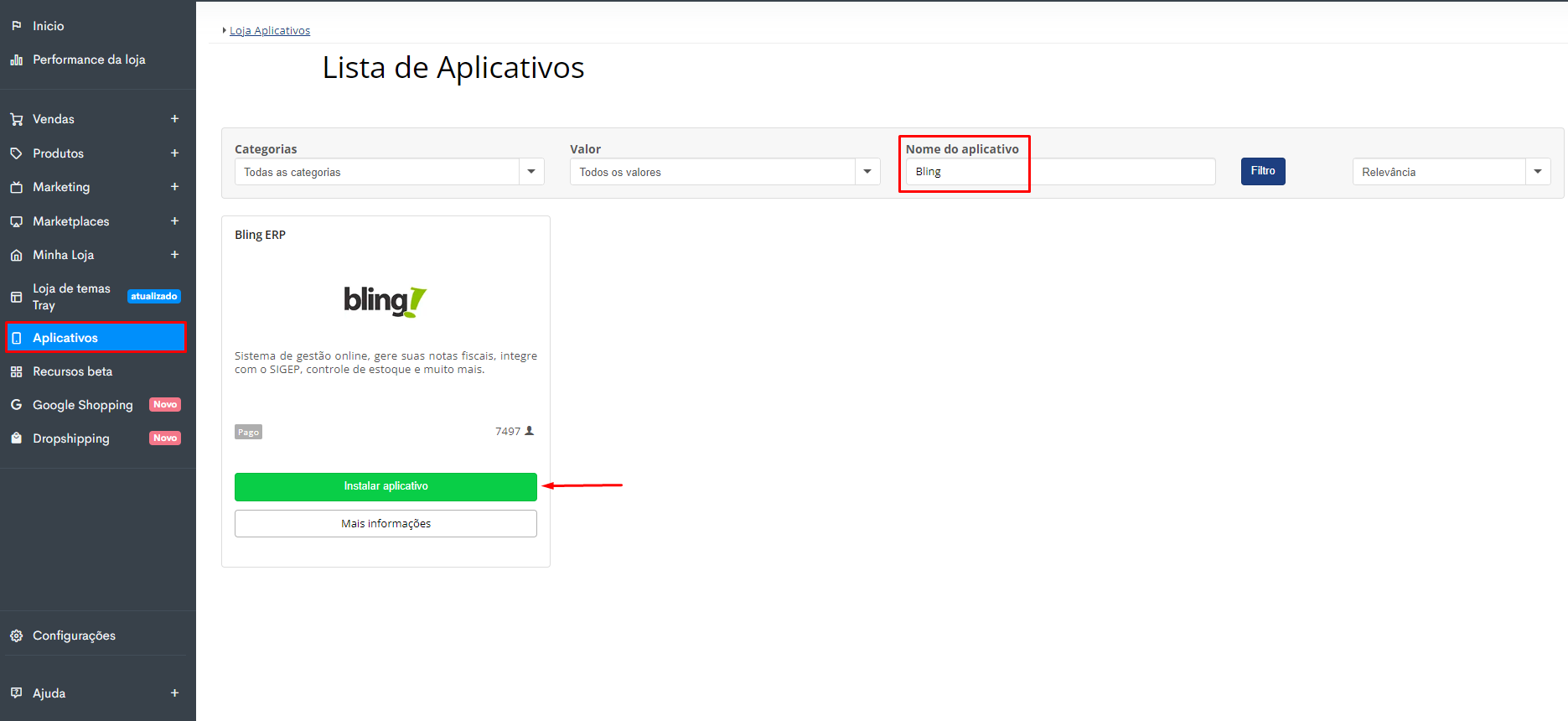Expand the Vendas submenu plus
This screenshot has width=1568, height=721.
174,119
